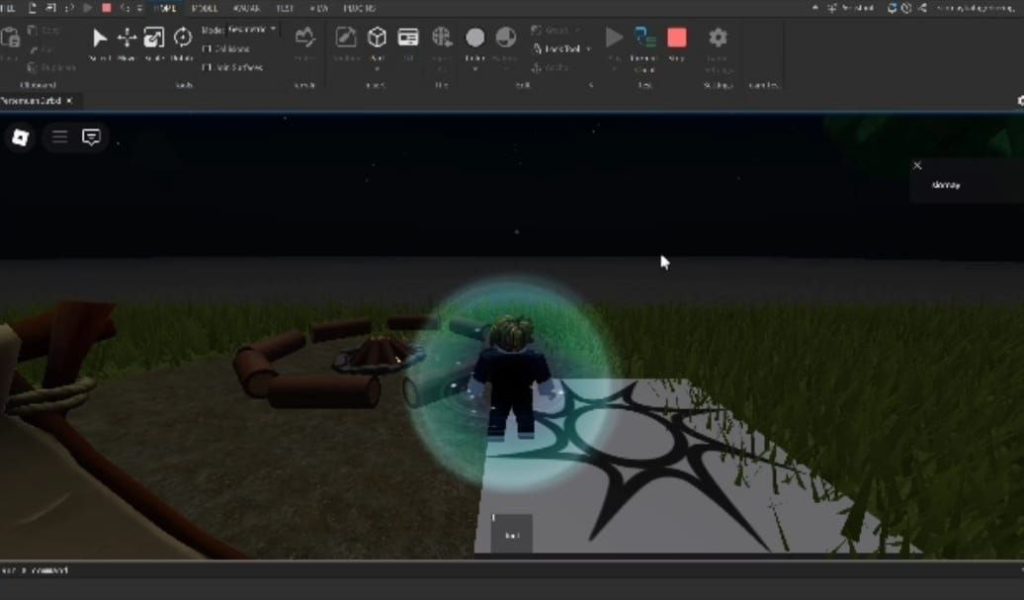Open the Terrain Editor

(305, 38)
